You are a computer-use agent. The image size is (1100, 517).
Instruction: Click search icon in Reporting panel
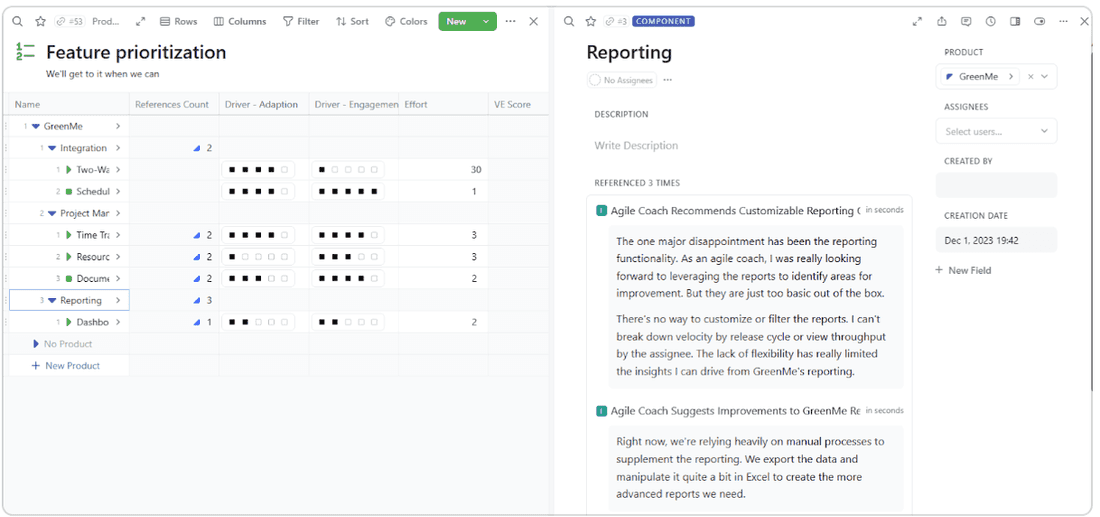pos(569,22)
